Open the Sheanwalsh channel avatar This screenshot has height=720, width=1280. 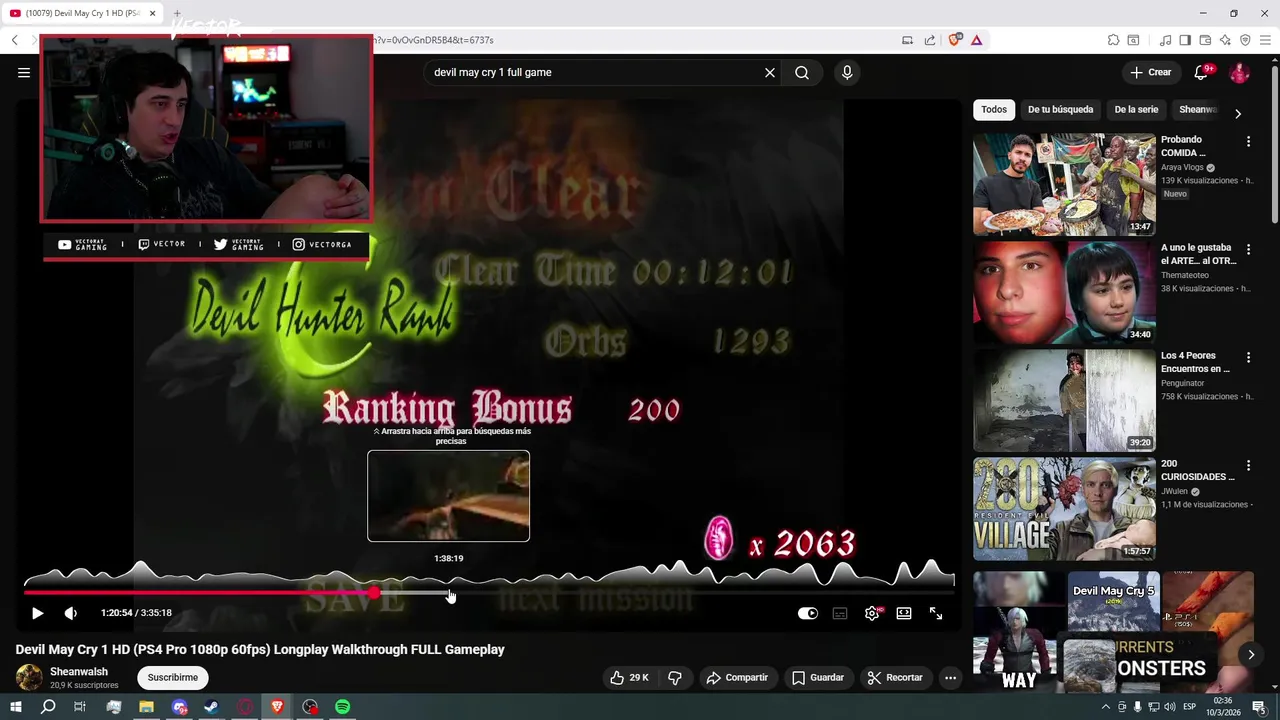(x=29, y=677)
